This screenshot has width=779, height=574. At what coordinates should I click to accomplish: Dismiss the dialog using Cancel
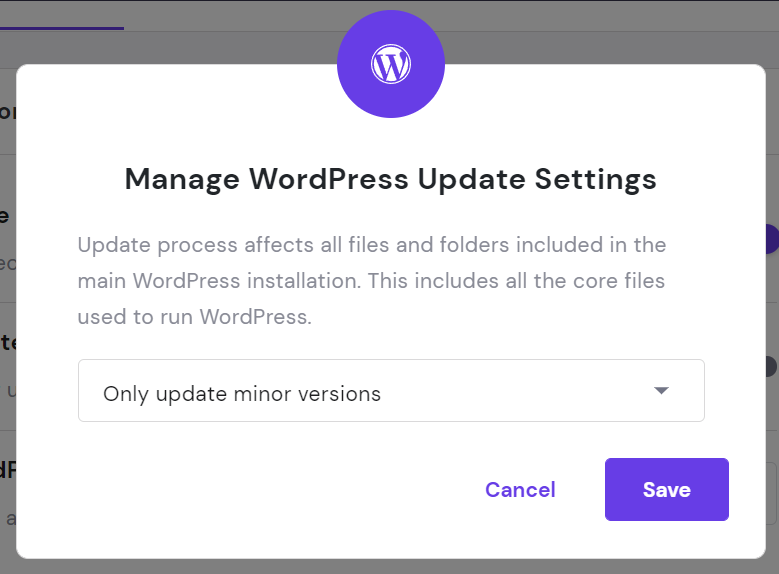click(520, 490)
